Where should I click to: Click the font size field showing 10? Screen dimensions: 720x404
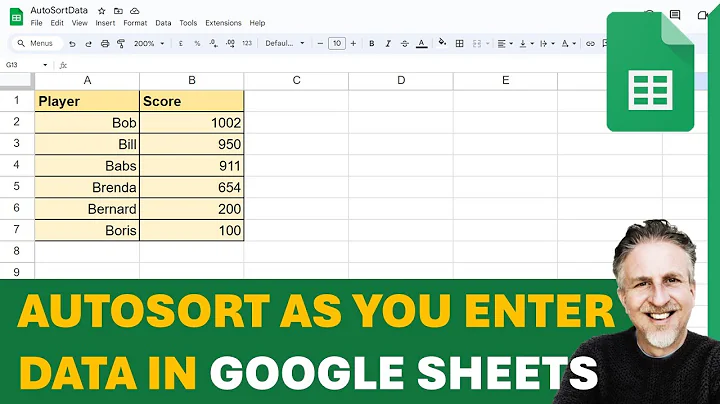pos(337,44)
